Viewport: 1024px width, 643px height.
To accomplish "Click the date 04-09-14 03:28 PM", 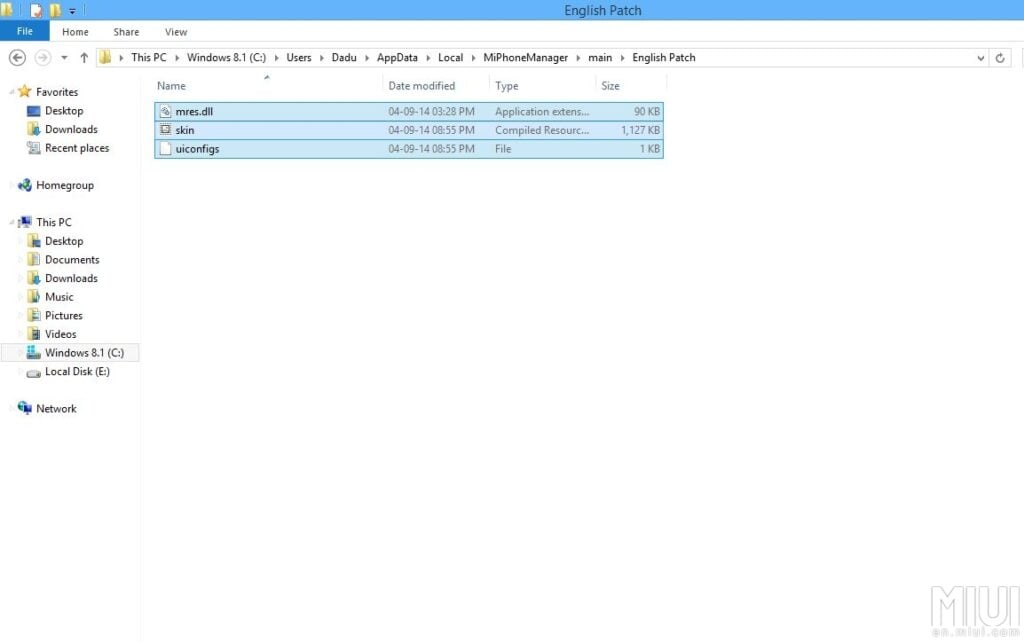I will coord(432,112).
